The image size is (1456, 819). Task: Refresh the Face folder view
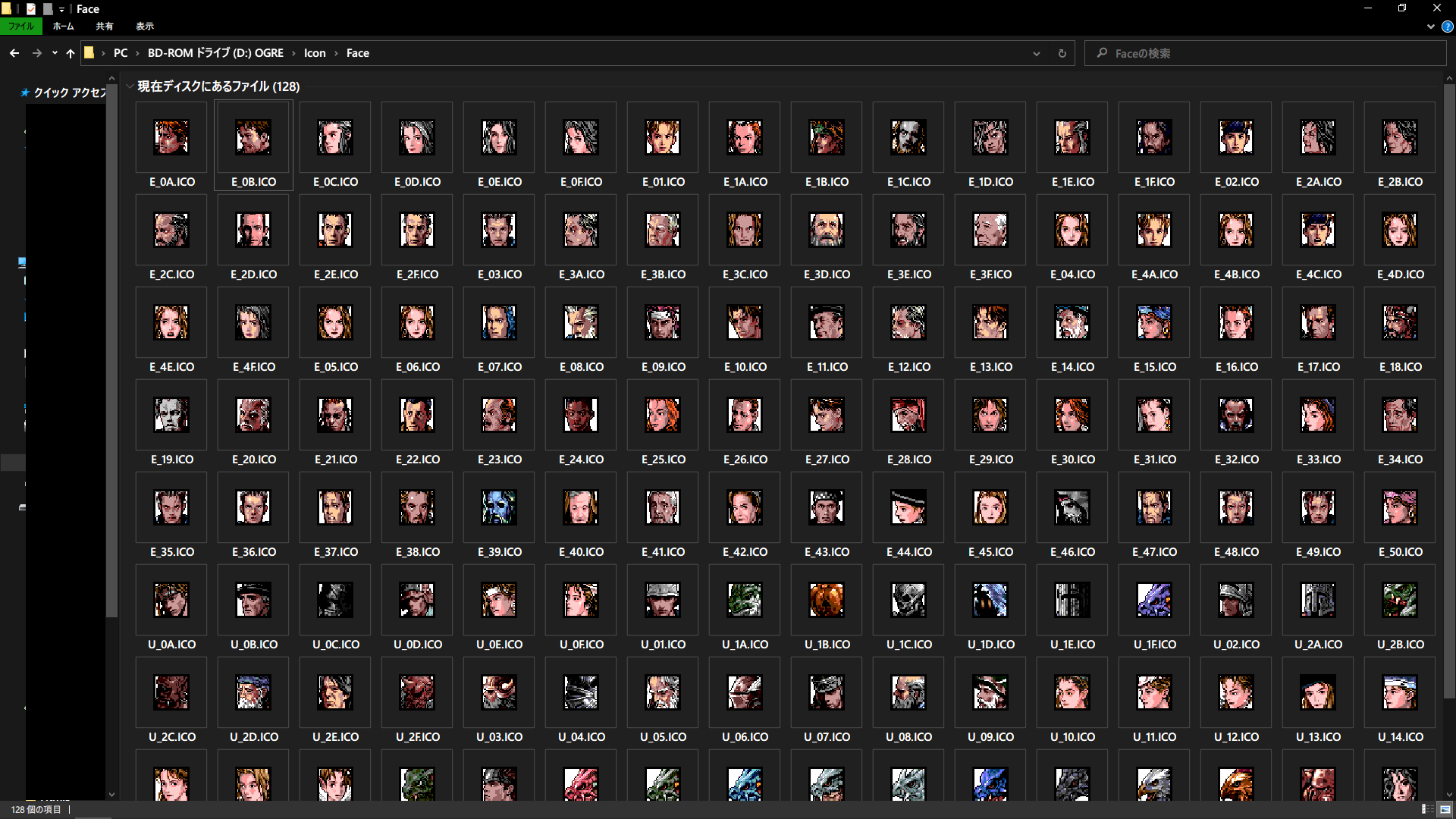coord(1062,53)
